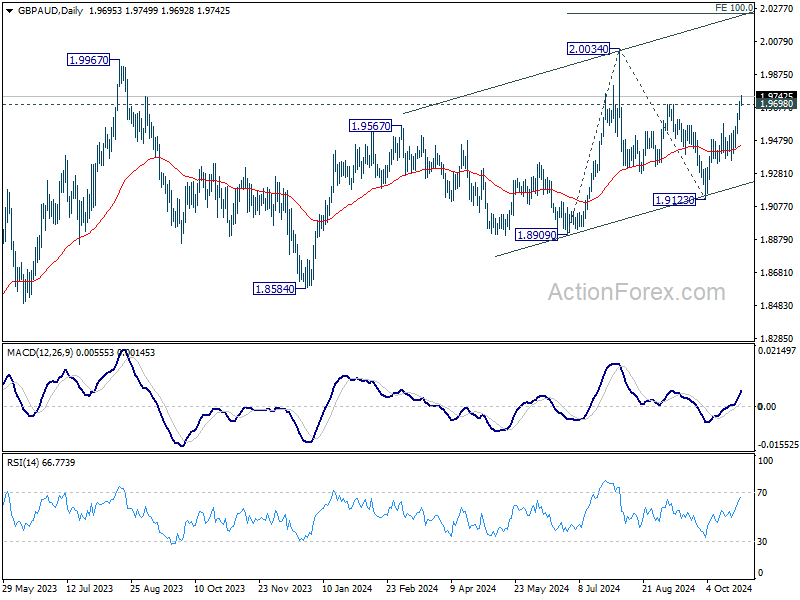Image resolution: width=800 pixels, height=600 pixels.
Task: Select the 1.91230 price label
Action: click(x=674, y=200)
